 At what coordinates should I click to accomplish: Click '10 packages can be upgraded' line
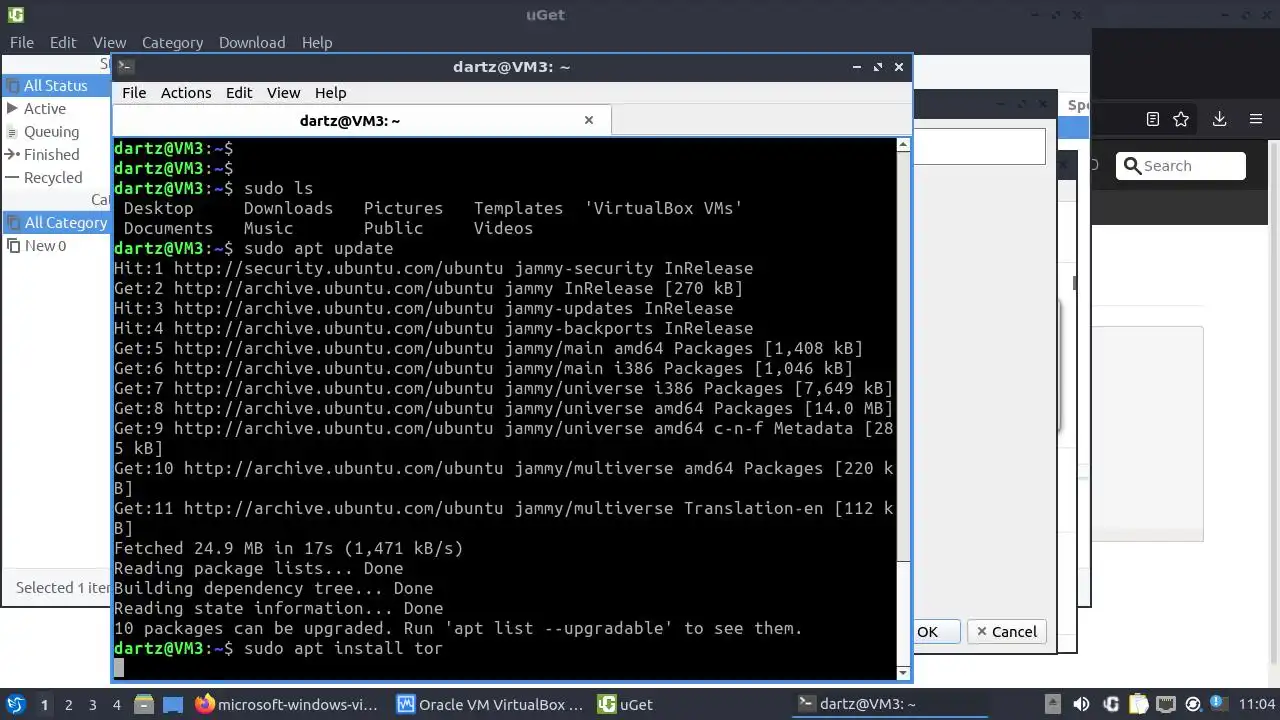tap(458, 628)
